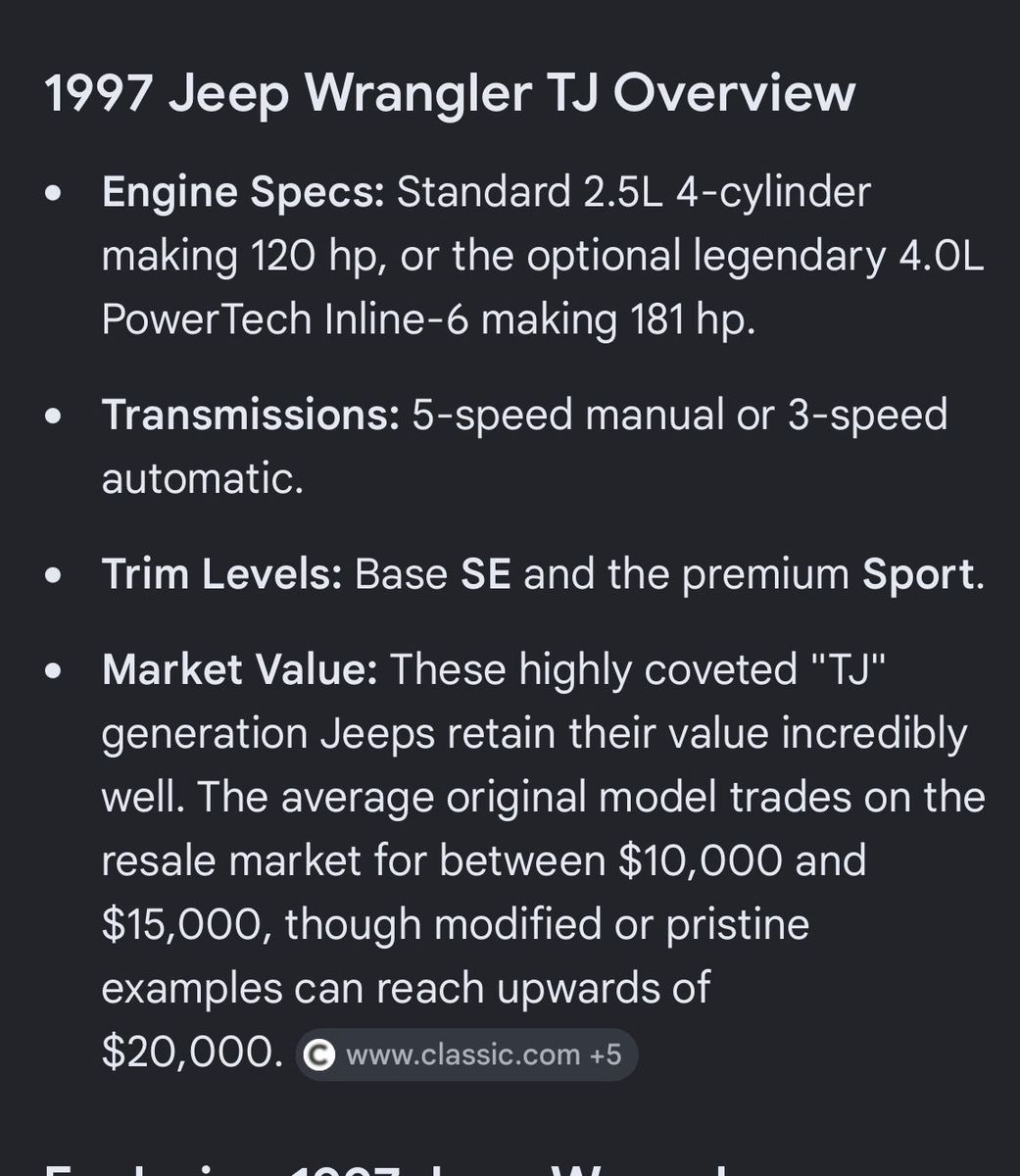The image size is (1020, 1176).
Task: Click the classic.com circular C icon
Action: coord(320,1055)
